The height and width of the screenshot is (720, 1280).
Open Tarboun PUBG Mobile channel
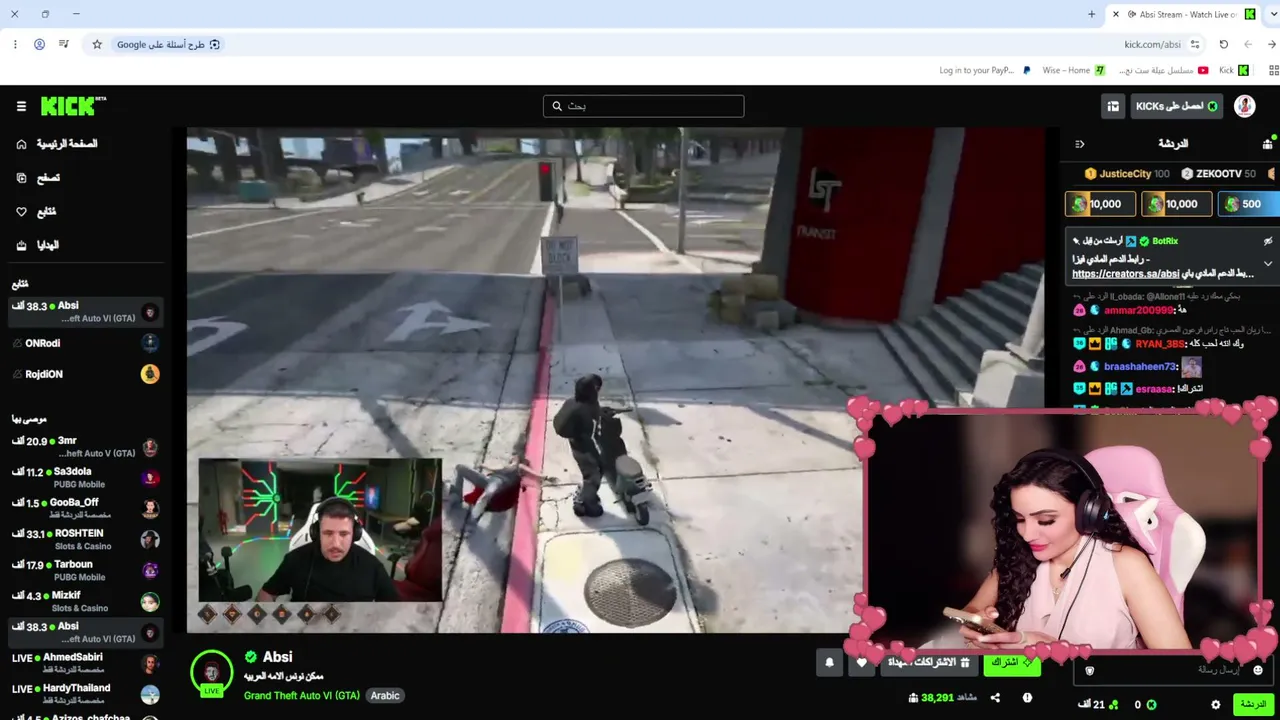[84, 571]
